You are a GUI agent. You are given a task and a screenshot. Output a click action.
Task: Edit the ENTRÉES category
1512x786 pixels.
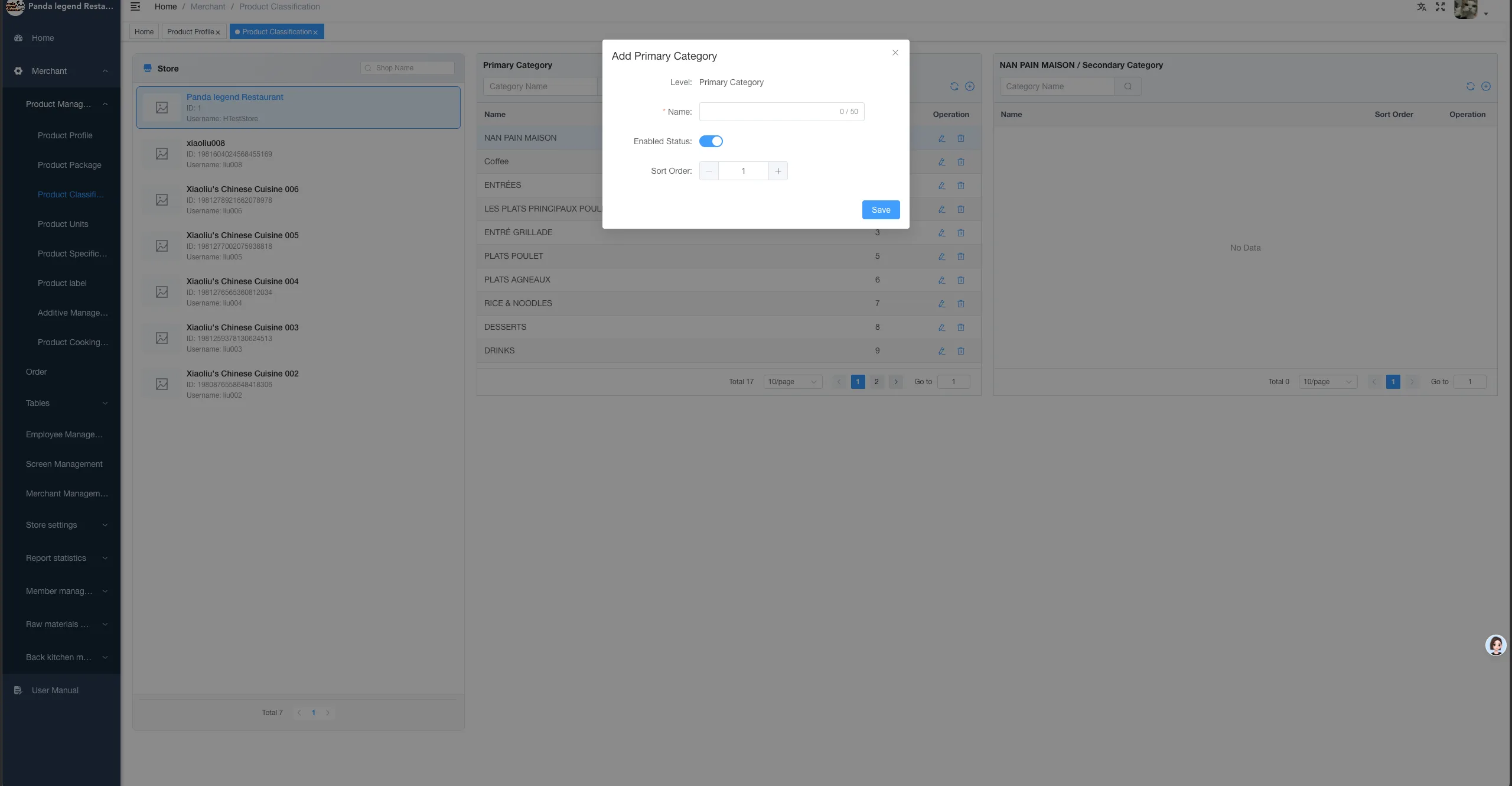point(942,186)
